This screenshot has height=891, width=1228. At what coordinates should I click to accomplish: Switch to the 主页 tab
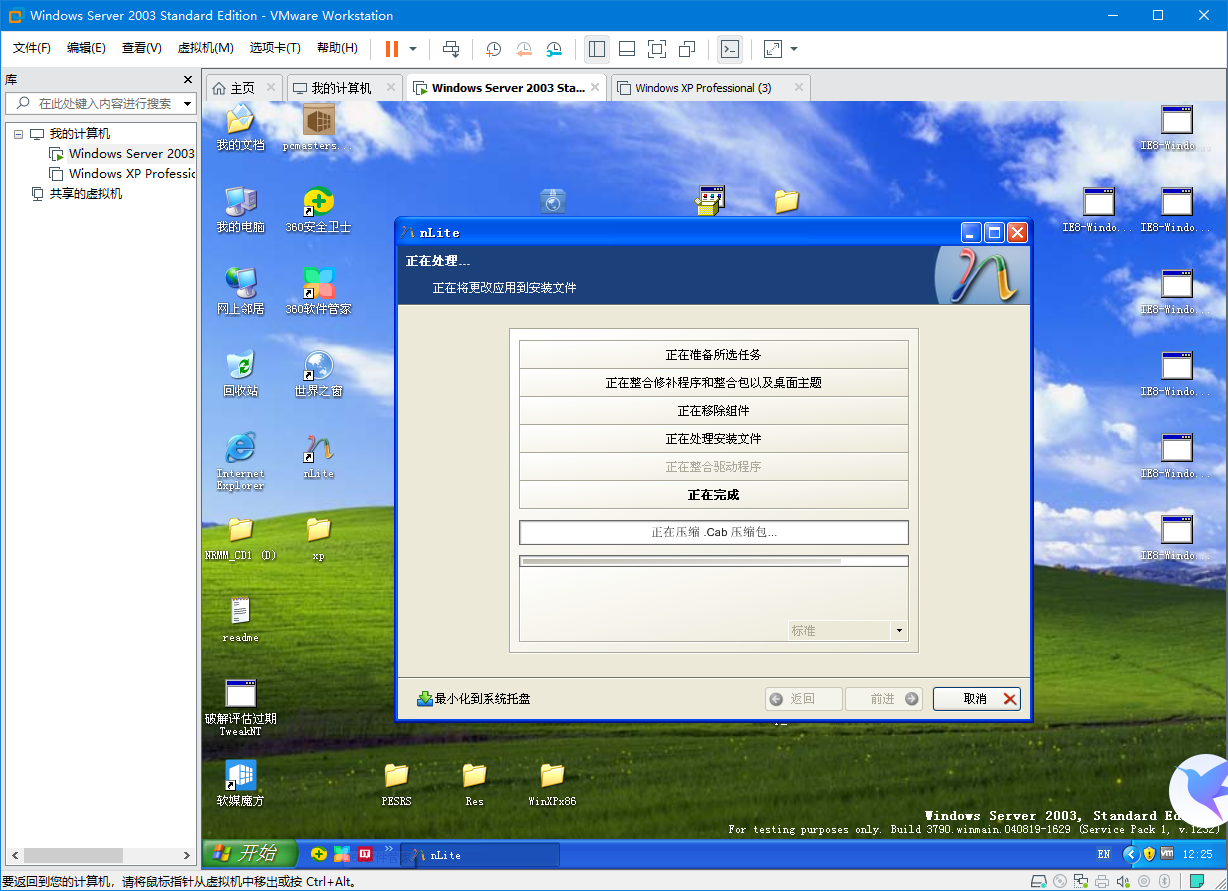[243, 88]
